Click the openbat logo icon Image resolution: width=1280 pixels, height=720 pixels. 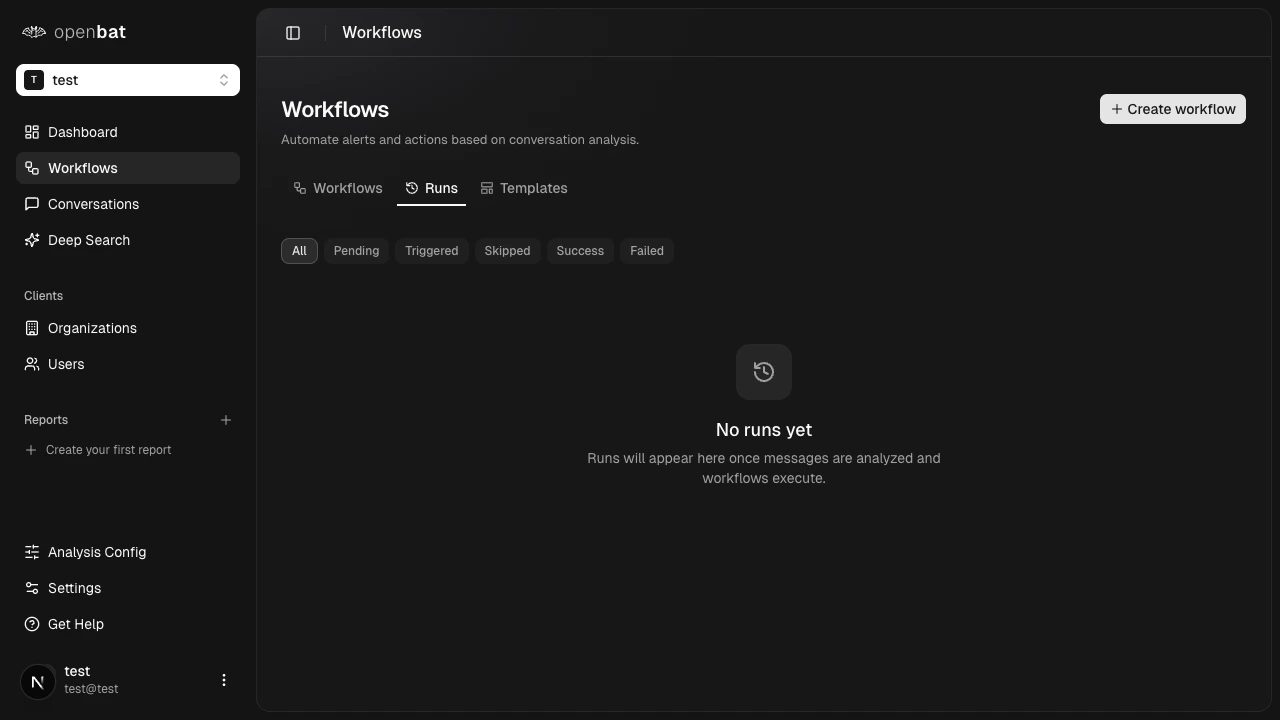[x=33, y=31]
